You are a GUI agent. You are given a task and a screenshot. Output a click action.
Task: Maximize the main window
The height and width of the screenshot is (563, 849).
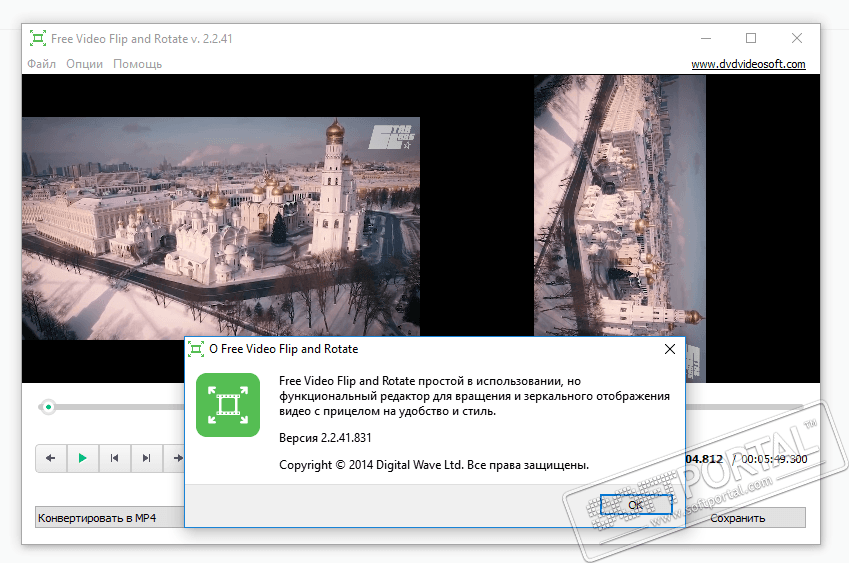pyautogui.click(x=751, y=38)
